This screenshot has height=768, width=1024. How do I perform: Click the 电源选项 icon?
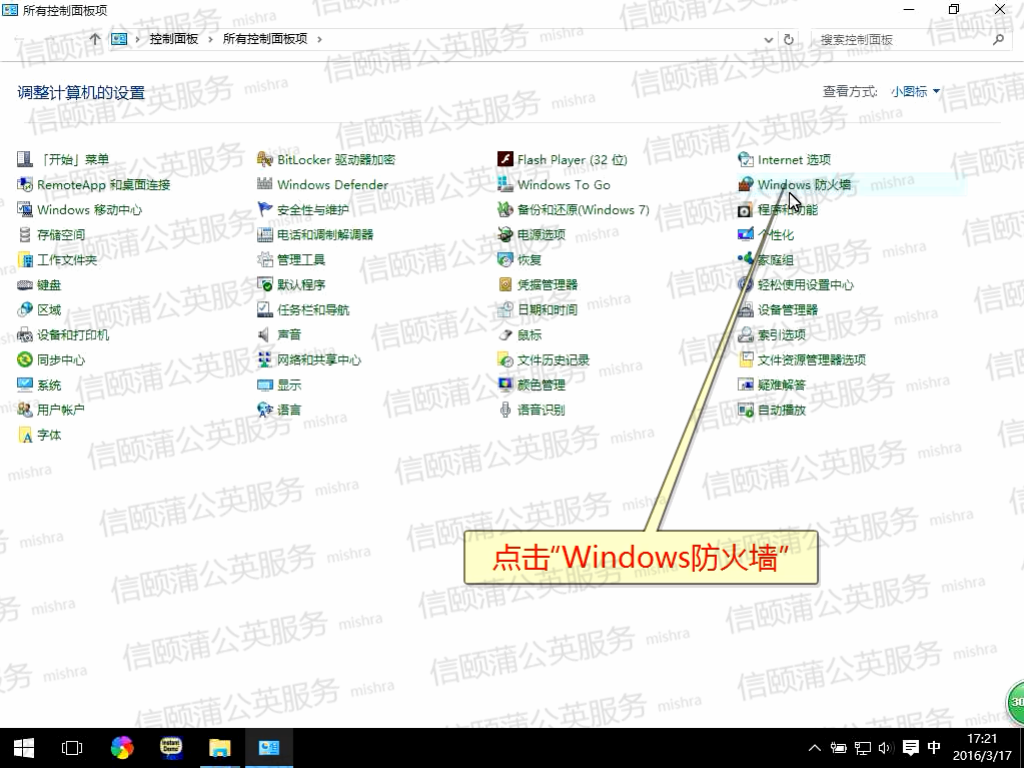click(x=505, y=235)
